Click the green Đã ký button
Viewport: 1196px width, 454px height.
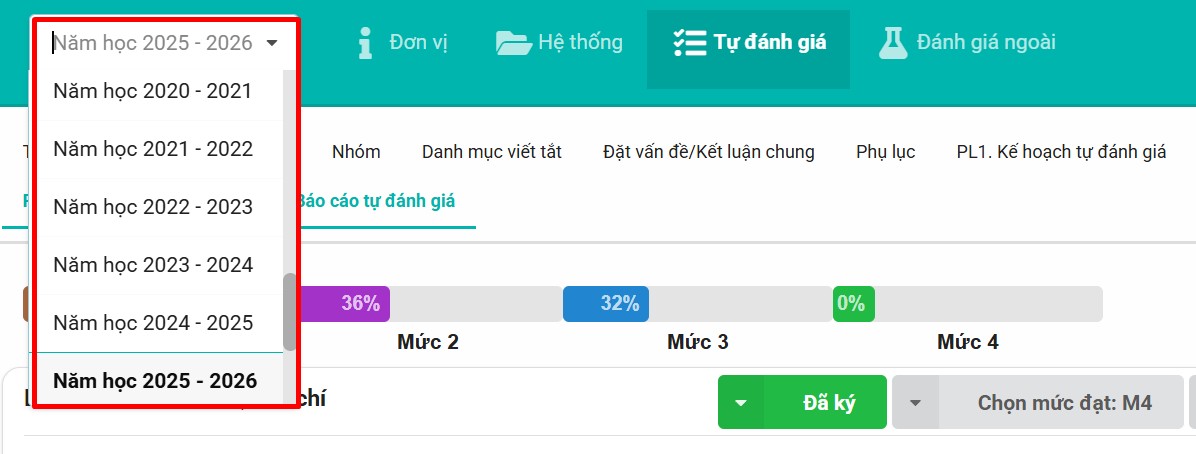pyautogui.click(x=828, y=403)
